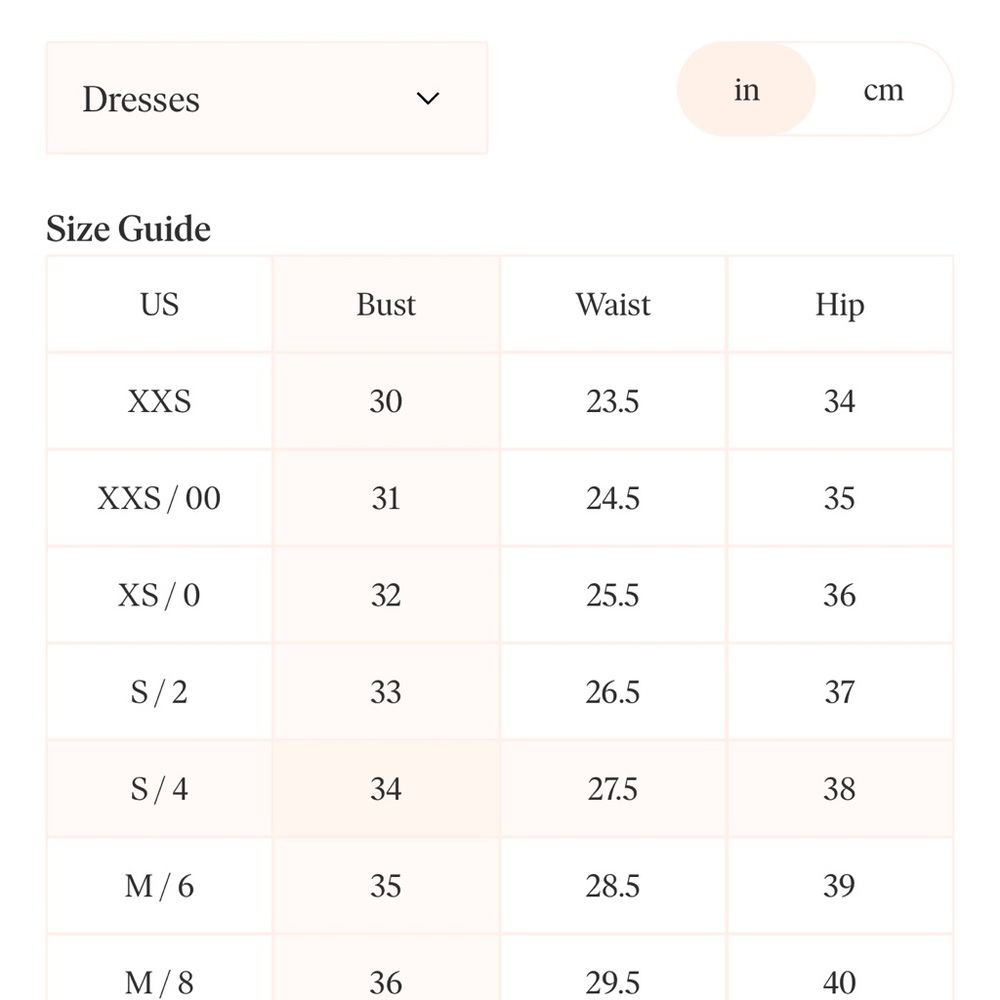This screenshot has width=1000, height=1000.
Task: Select the XXS / 00 size row
Action: click(500, 498)
